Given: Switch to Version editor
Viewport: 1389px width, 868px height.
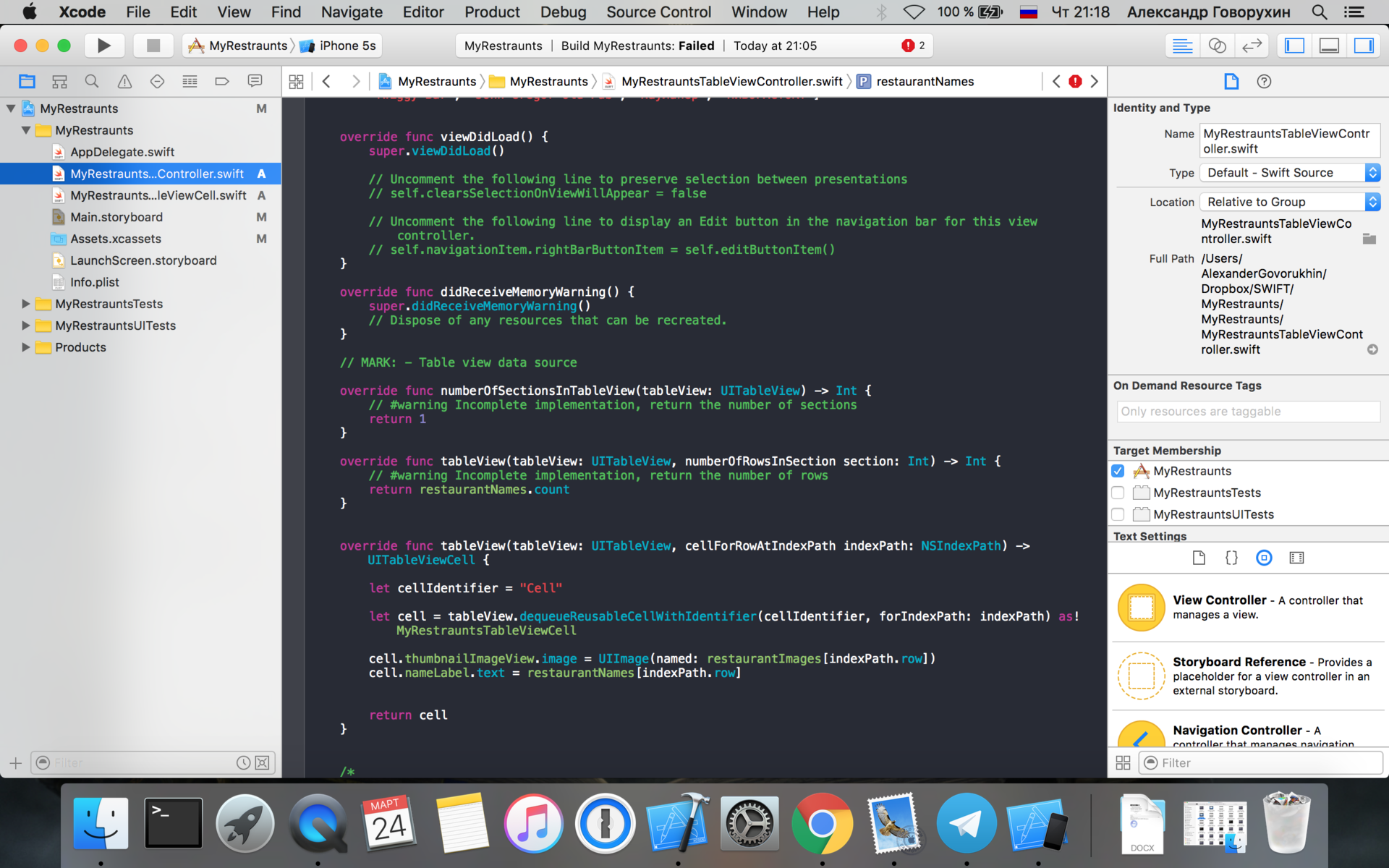Looking at the screenshot, I should pyautogui.click(x=1252, y=46).
